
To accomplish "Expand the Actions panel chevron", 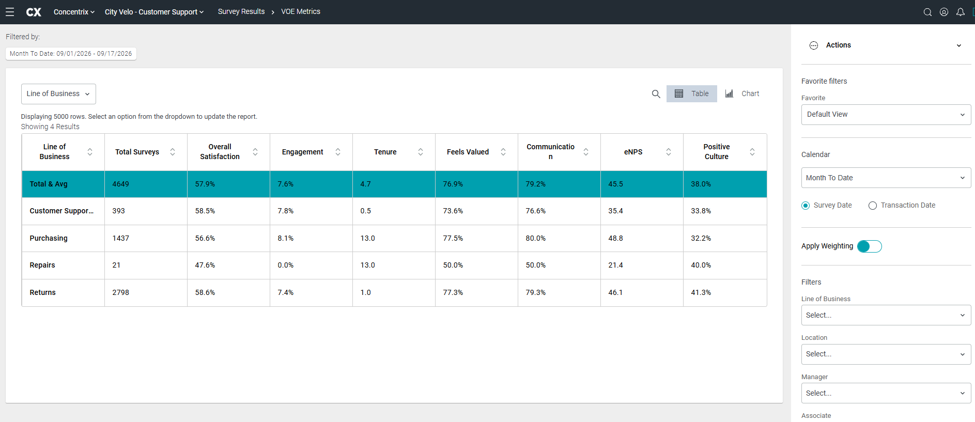I will pyautogui.click(x=958, y=45).
